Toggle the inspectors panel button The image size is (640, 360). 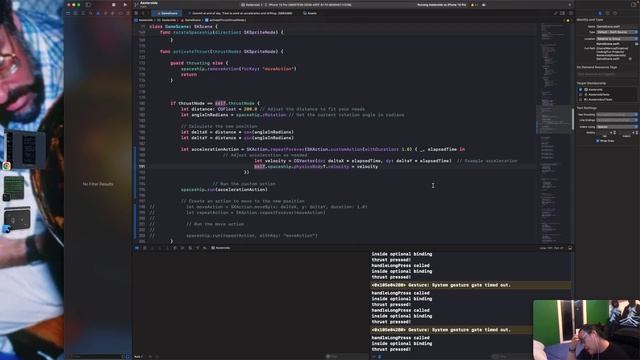pyautogui.click(x=633, y=5)
